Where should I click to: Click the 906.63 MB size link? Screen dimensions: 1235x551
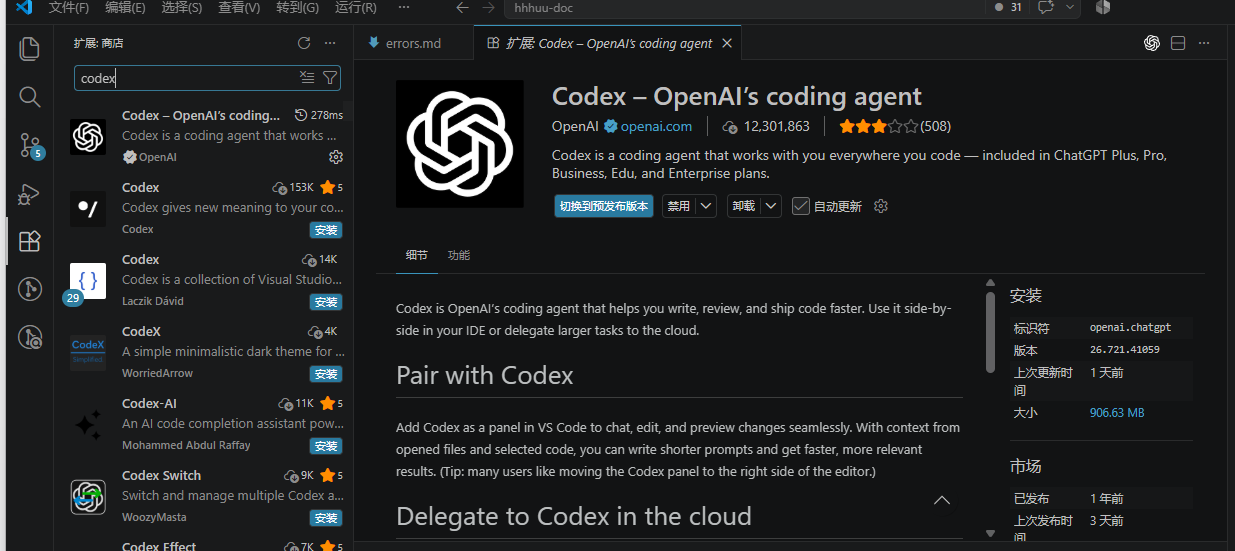[x=1117, y=412]
